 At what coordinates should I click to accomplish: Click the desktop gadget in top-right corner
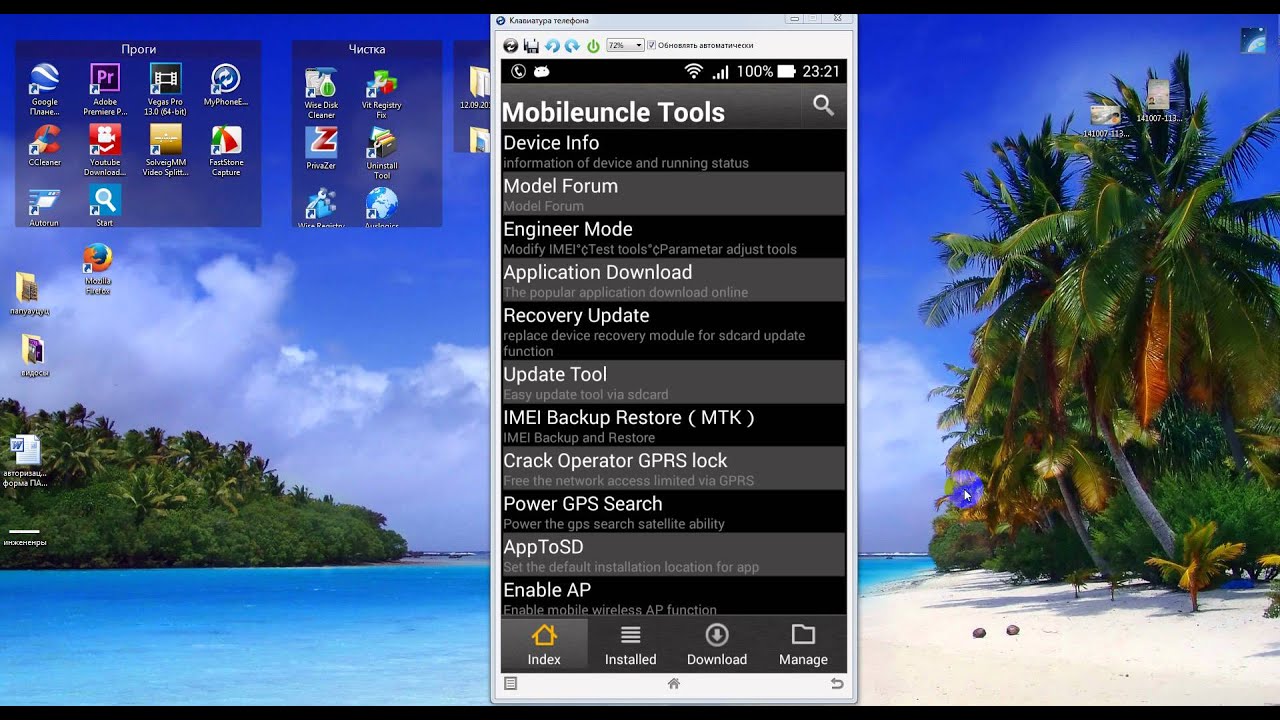(x=1253, y=41)
